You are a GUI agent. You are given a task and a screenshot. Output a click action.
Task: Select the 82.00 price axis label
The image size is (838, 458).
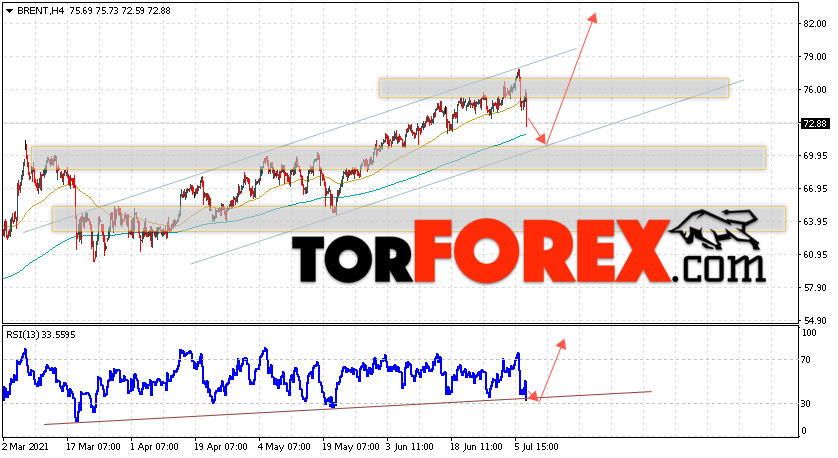tap(814, 24)
